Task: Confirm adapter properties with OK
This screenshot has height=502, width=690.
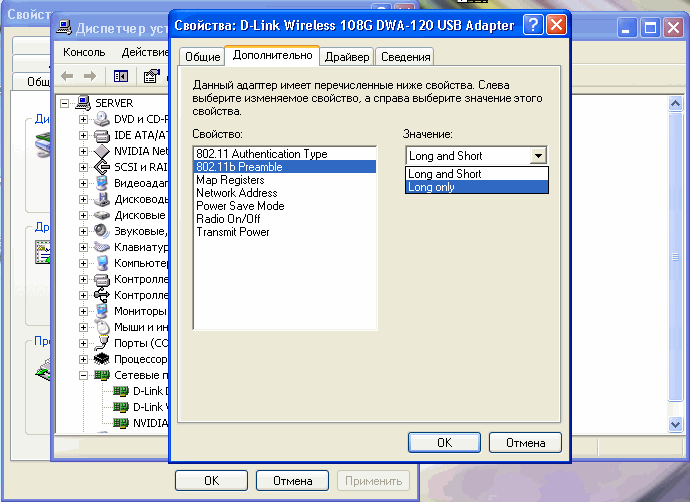Action: pyautogui.click(x=444, y=443)
